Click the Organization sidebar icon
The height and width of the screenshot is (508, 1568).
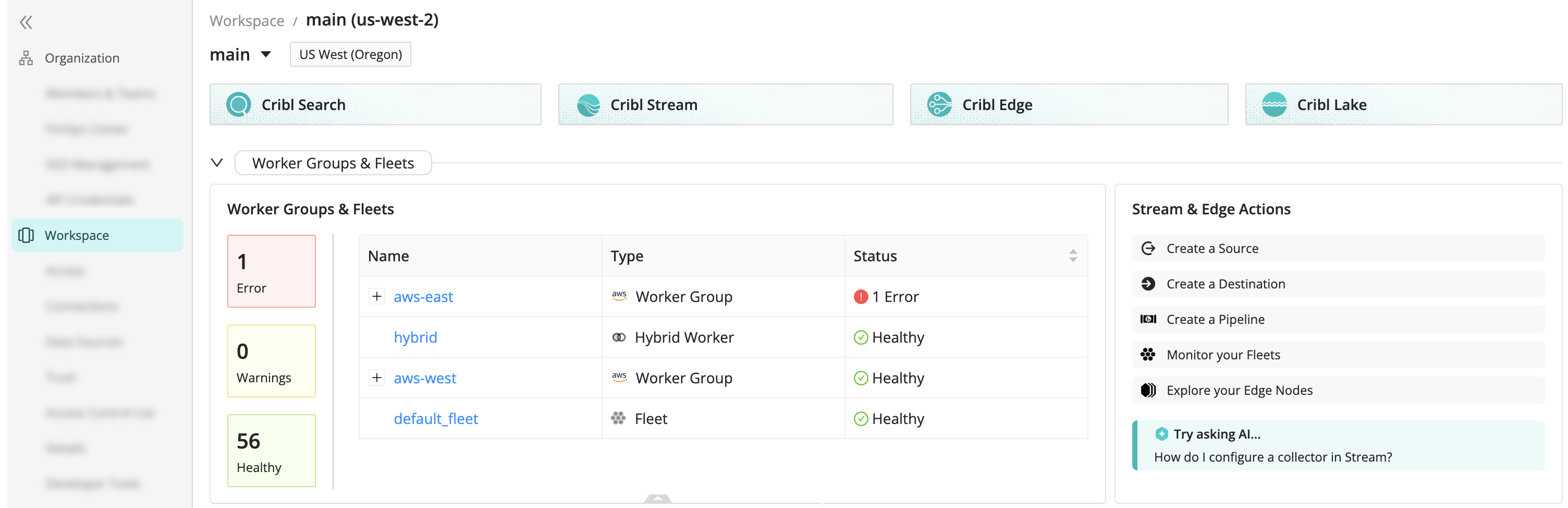tap(26, 57)
